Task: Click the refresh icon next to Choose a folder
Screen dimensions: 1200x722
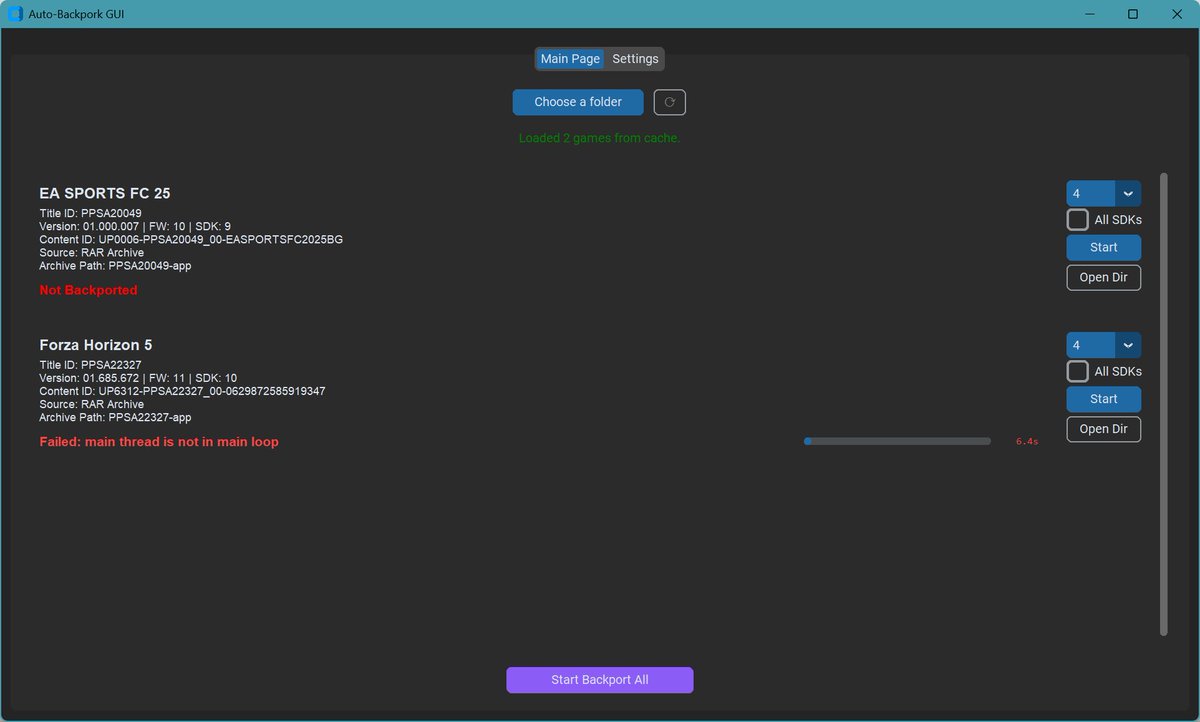Action: (x=669, y=102)
